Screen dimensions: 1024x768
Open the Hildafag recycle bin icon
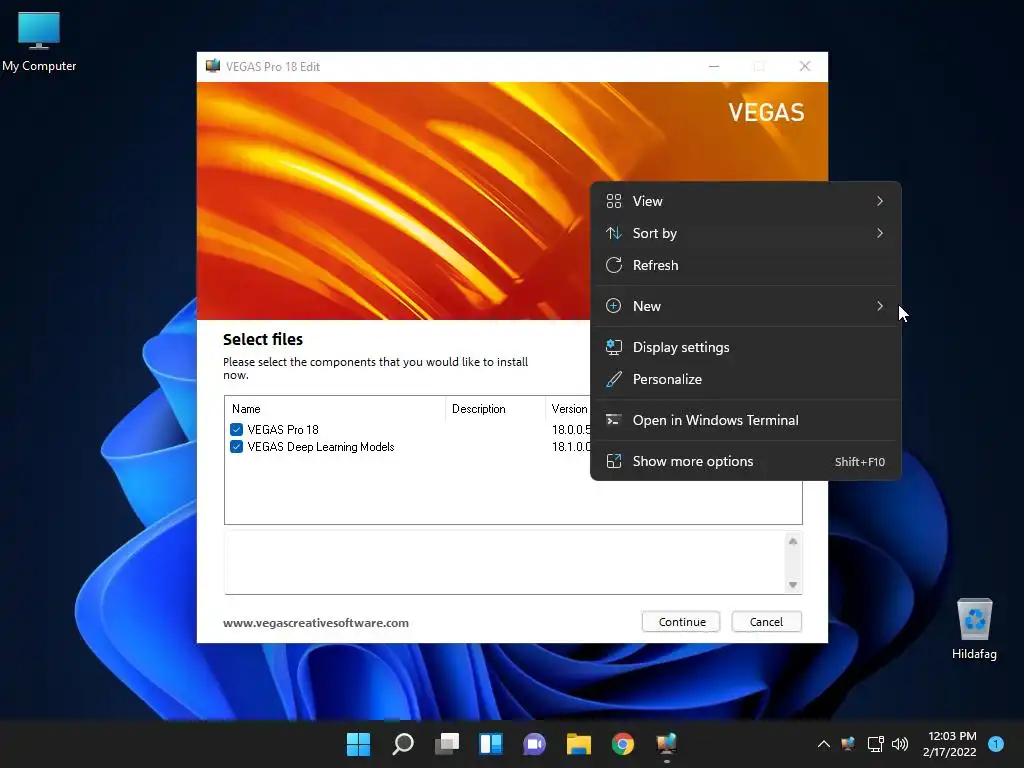[x=974, y=629]
